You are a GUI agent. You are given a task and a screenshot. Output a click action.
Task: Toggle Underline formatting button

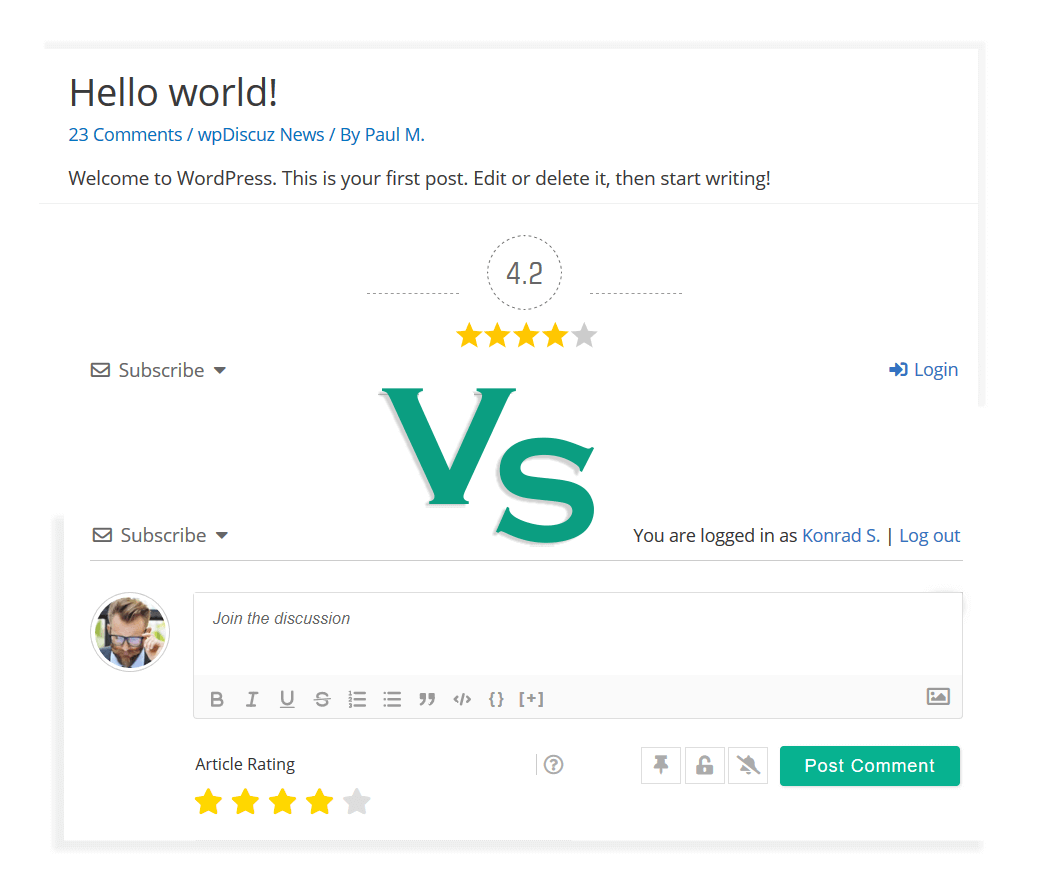tap(287, 699)
